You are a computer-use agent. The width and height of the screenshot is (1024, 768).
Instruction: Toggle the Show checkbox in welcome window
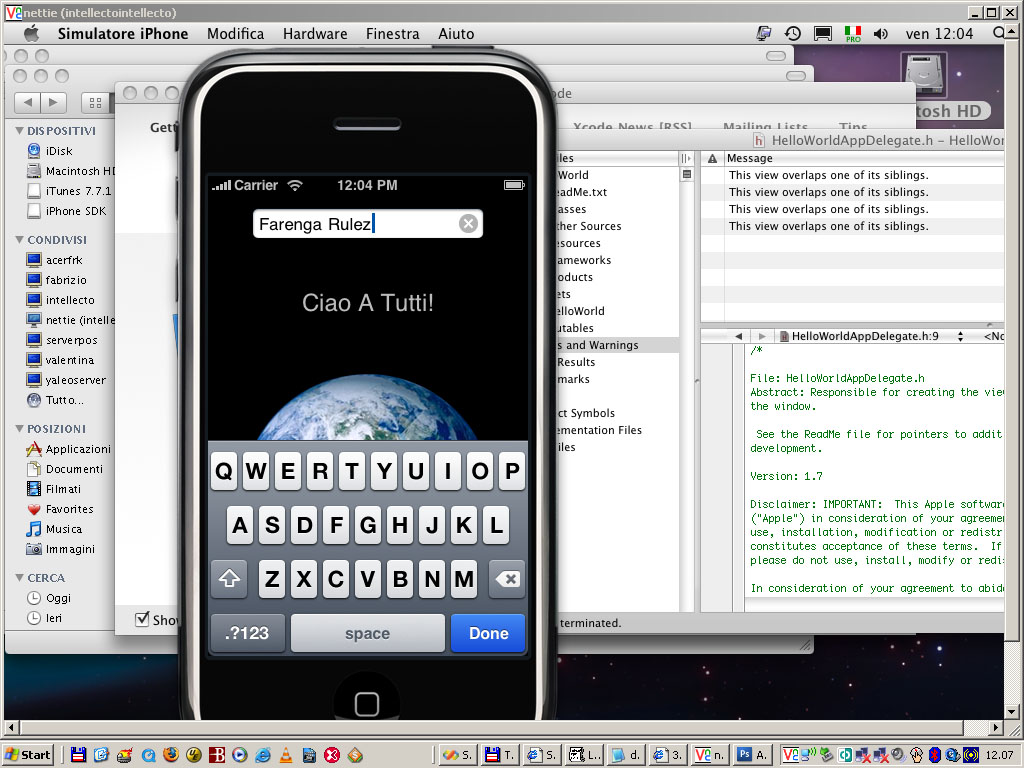[x=142, y=619]
